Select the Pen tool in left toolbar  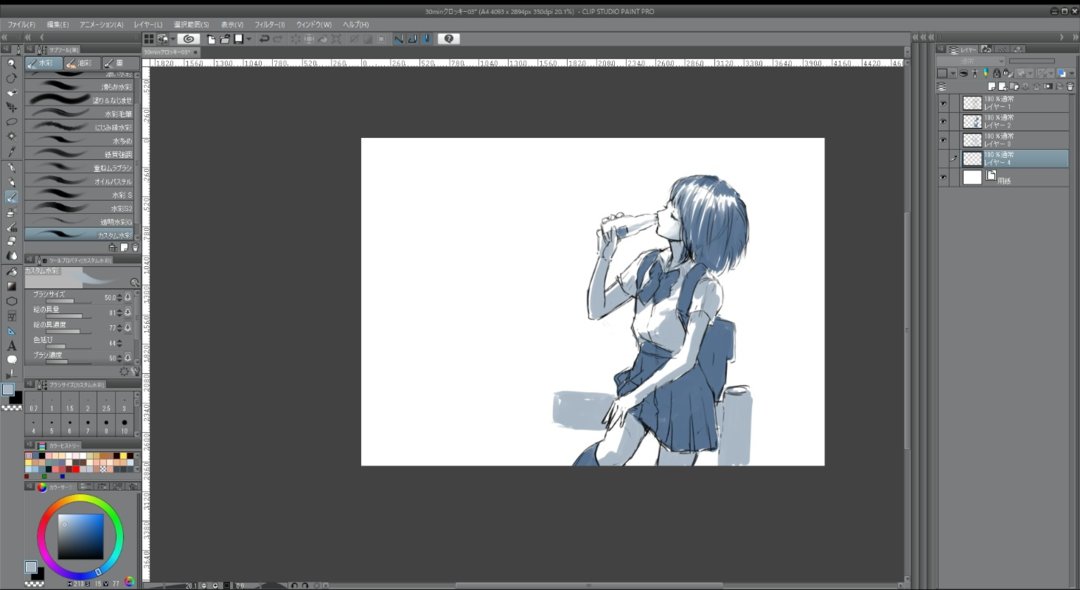tap(11, 167)
